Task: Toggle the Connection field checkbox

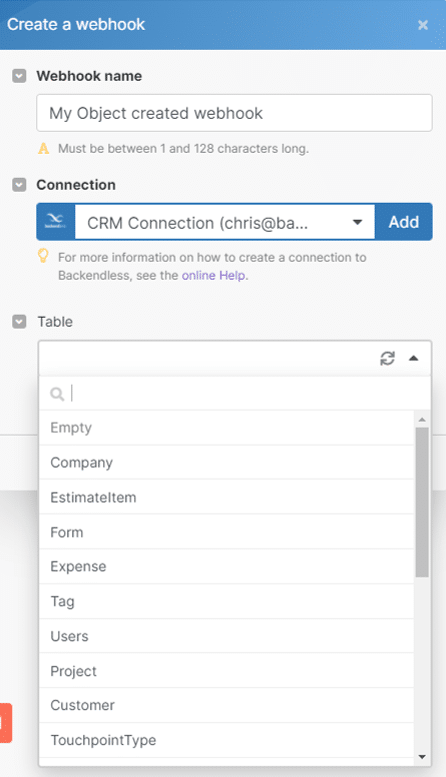Action: (19, 185)
